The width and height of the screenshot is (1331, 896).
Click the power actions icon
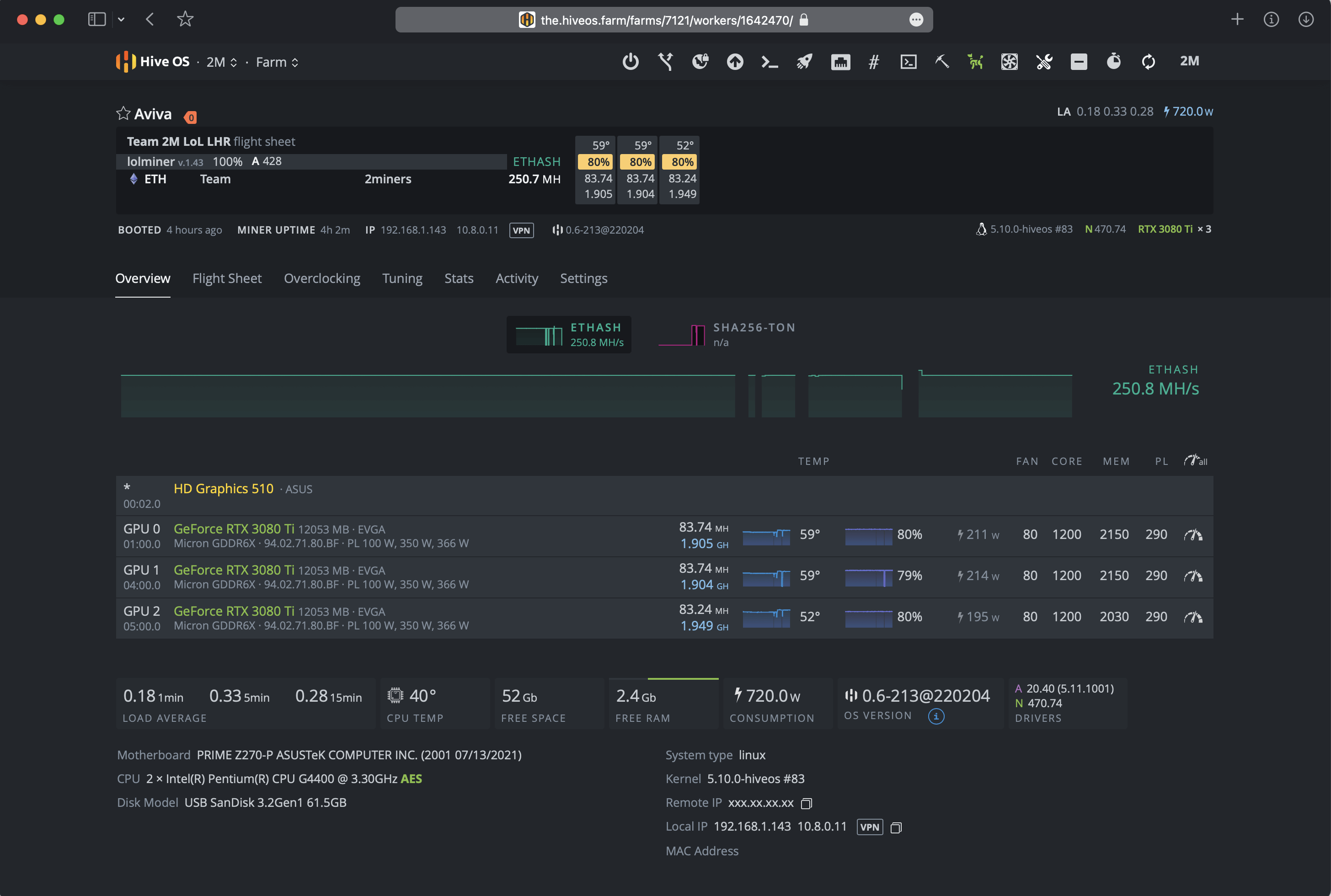pyautogui.click(x=631, y=61)
